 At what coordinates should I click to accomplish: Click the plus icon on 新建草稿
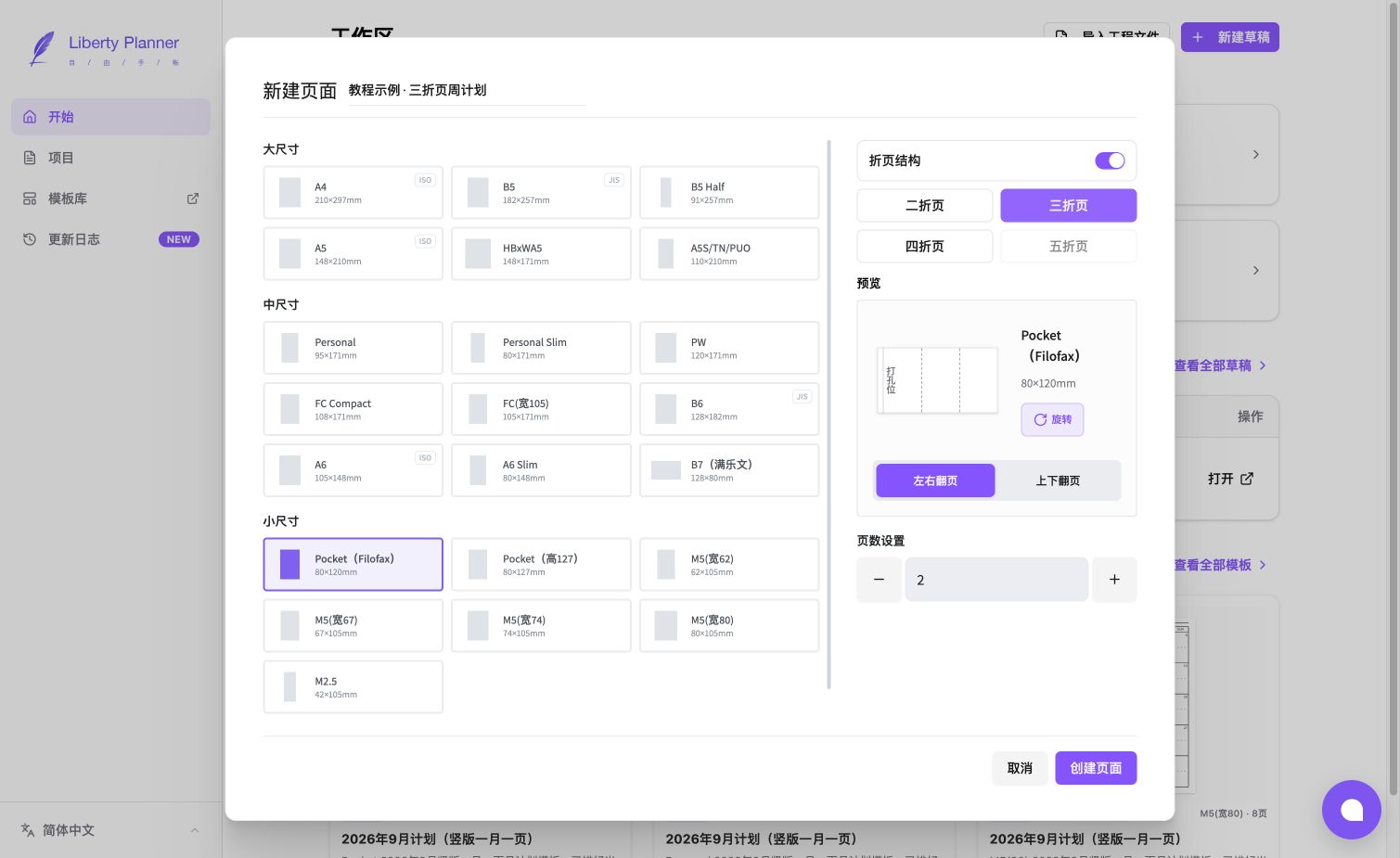[1198, 37]
